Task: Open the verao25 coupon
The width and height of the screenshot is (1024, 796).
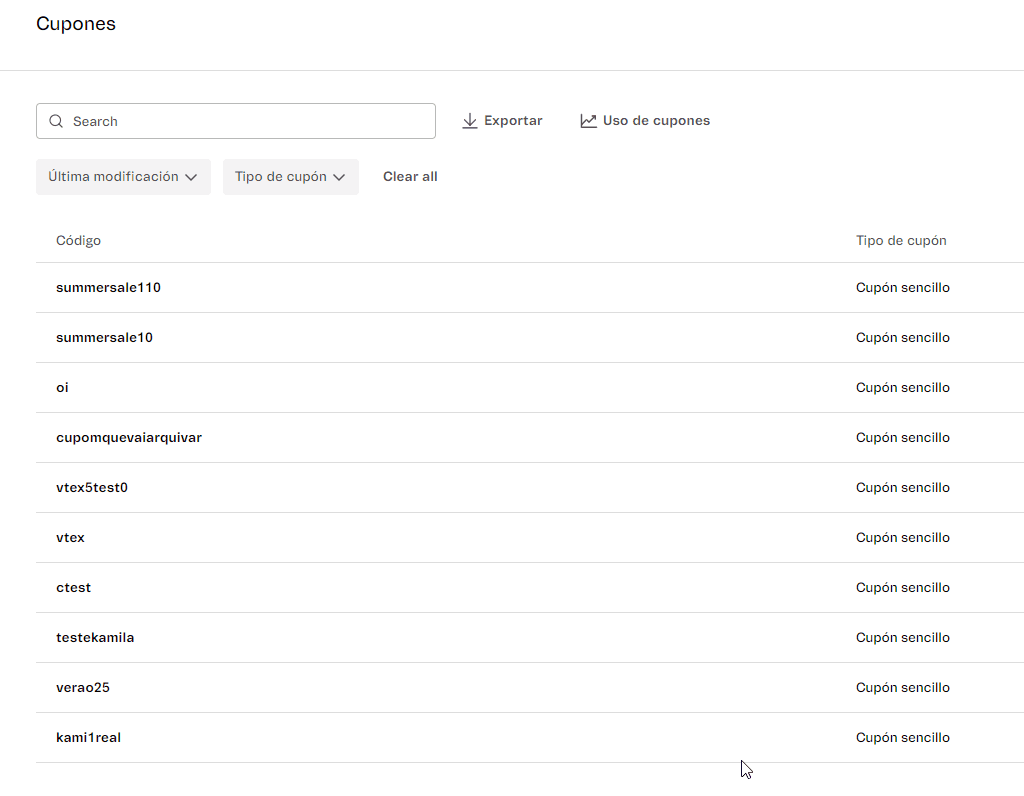Action: point(83,688)
